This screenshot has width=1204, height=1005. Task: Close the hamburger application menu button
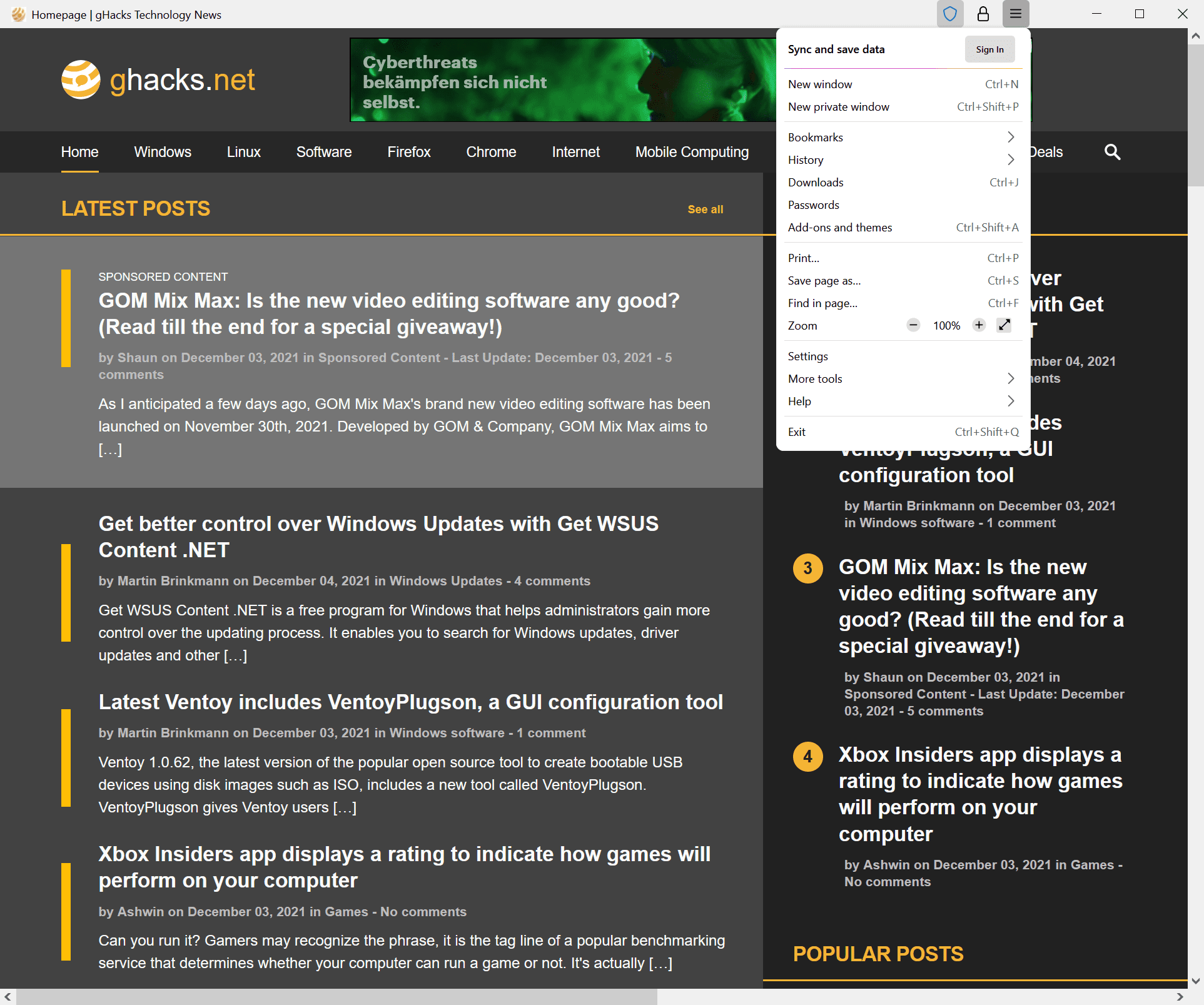pyautogui.click(x=1015, y=14)
